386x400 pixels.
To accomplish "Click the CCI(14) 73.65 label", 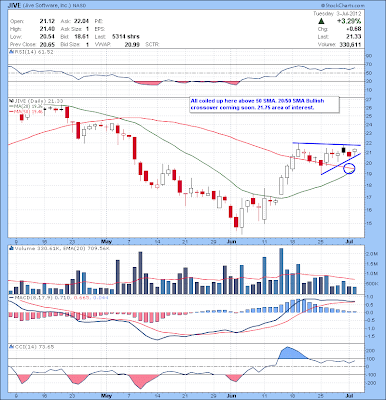I will (x=33, y=347).
